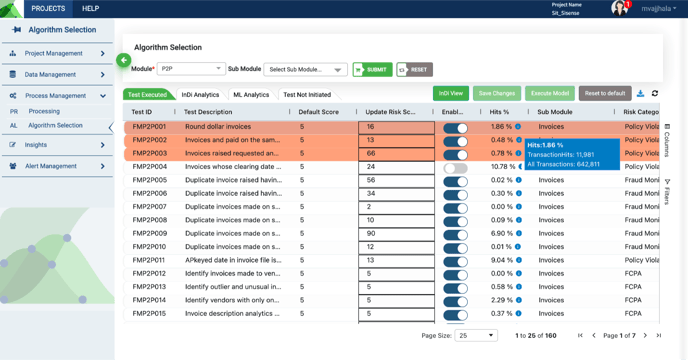The width and height of the screenshot is (688, 360).
Task: Go to the first page
Action: (x=580, y=335)
